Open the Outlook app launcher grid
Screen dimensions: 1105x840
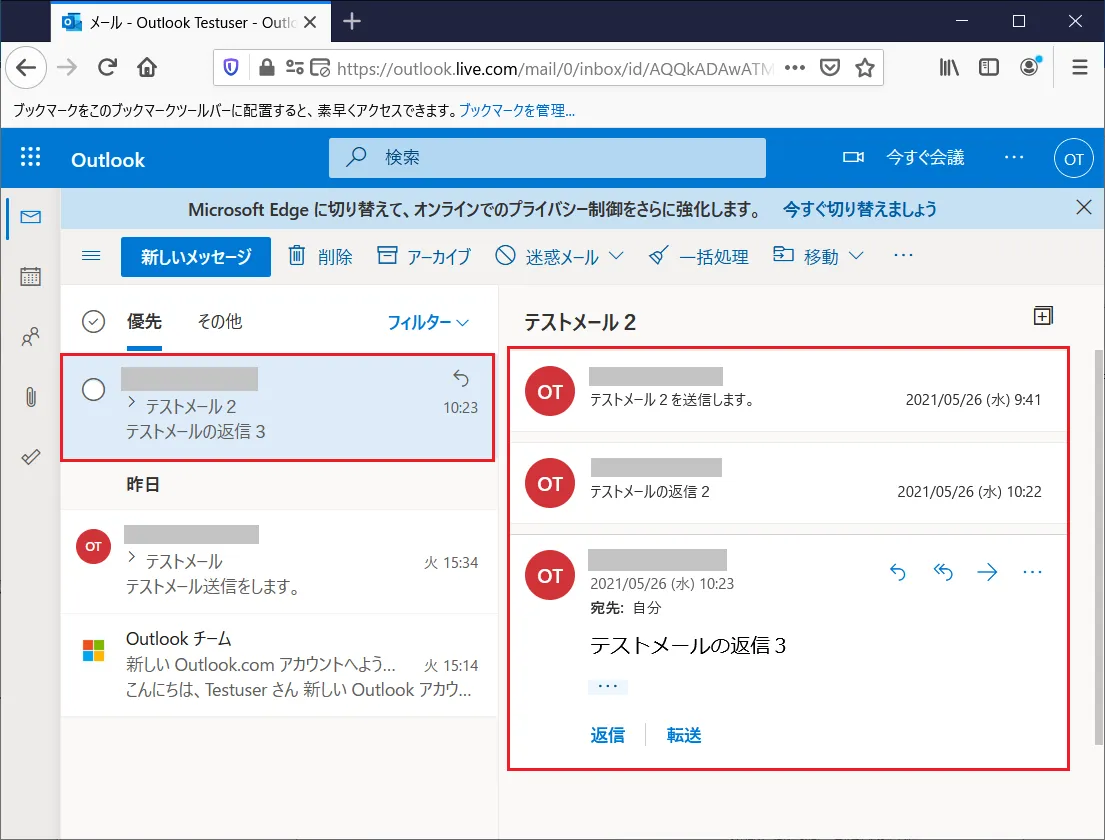coord(30,157)
